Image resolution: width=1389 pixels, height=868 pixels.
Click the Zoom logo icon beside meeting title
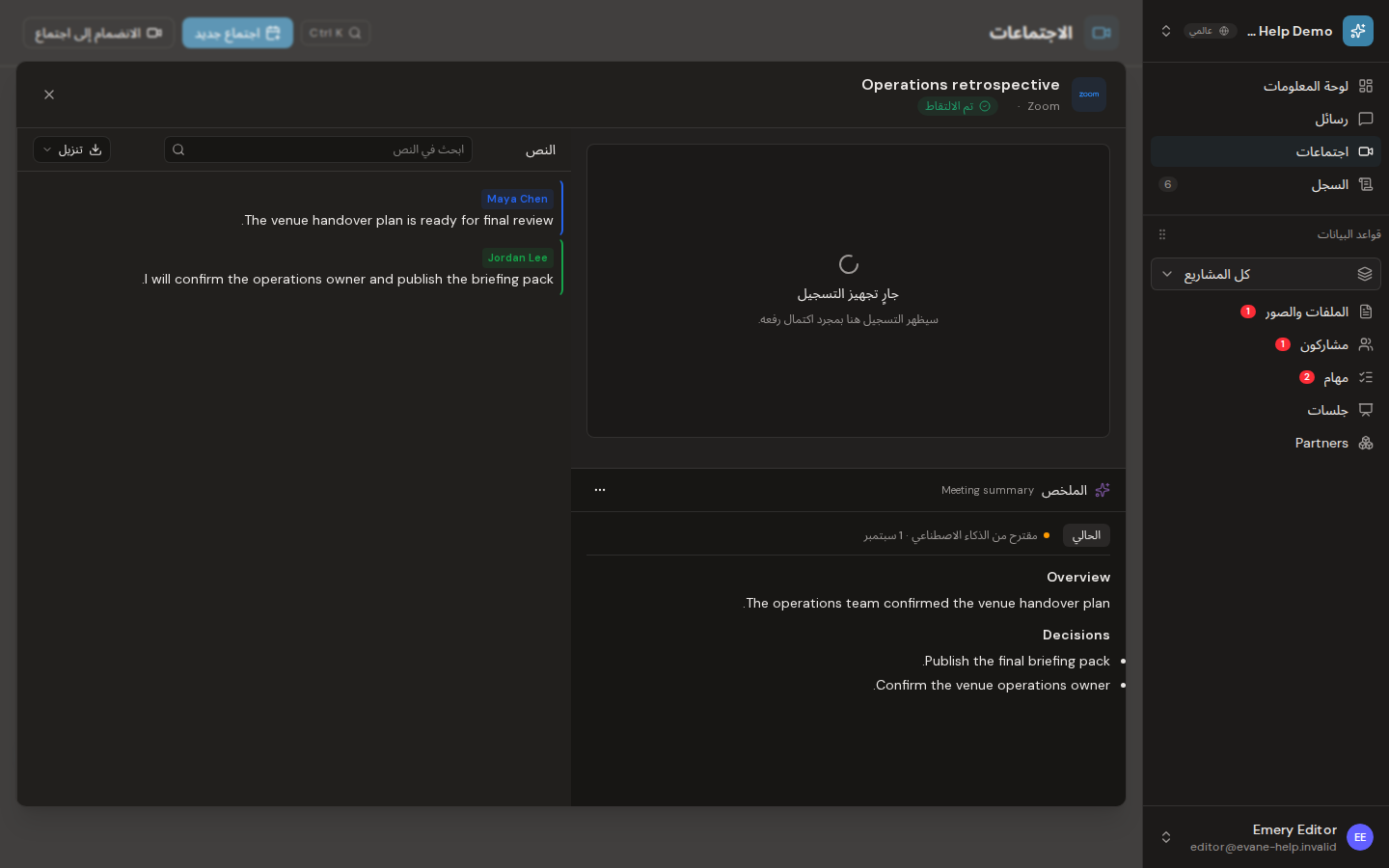pyautogui.click(x=1089, y=95)
